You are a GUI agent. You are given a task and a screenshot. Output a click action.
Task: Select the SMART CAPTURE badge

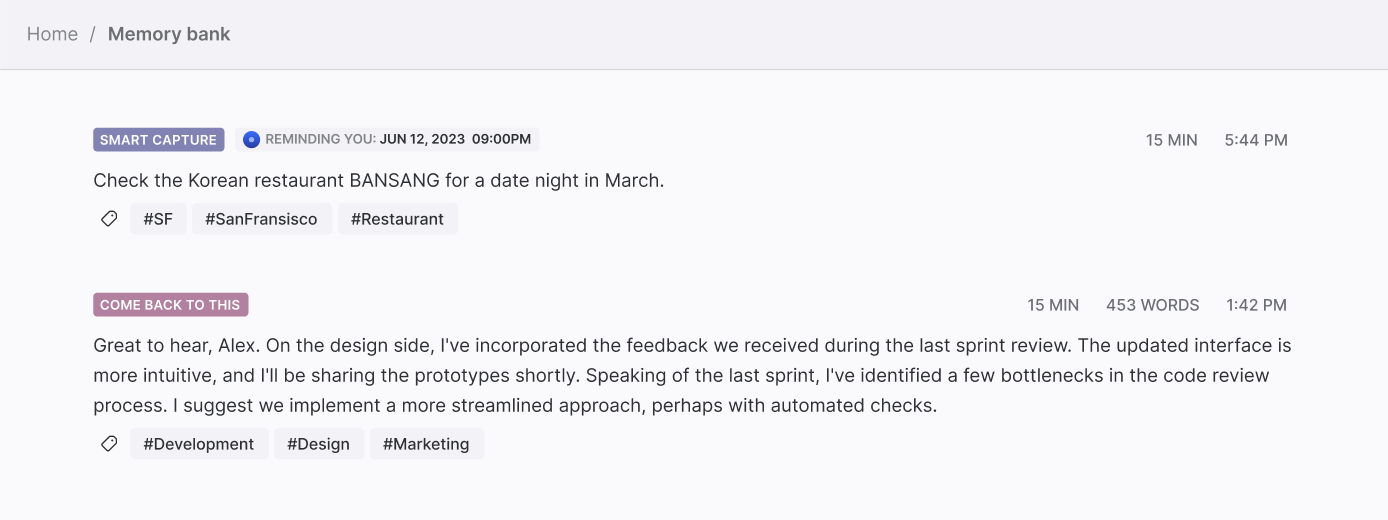pos(159,140)
